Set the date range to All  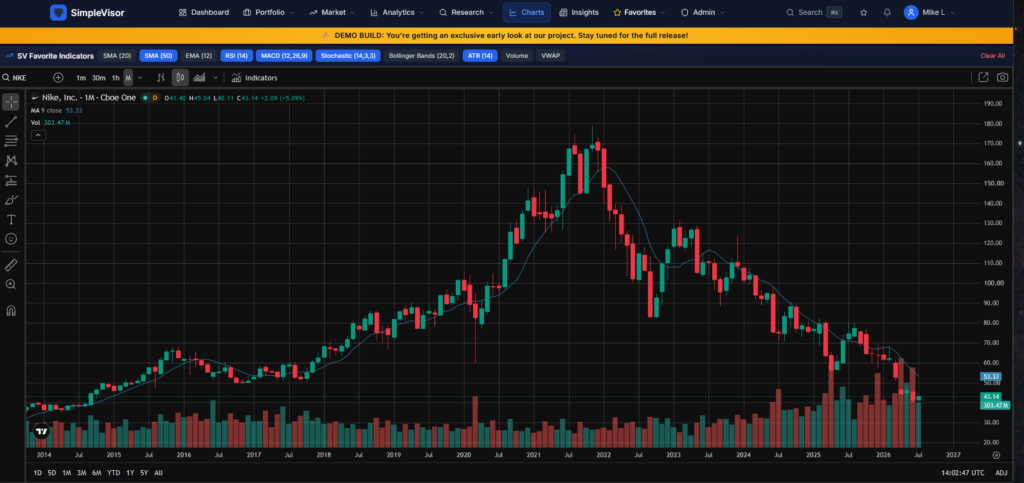point(159,473)
